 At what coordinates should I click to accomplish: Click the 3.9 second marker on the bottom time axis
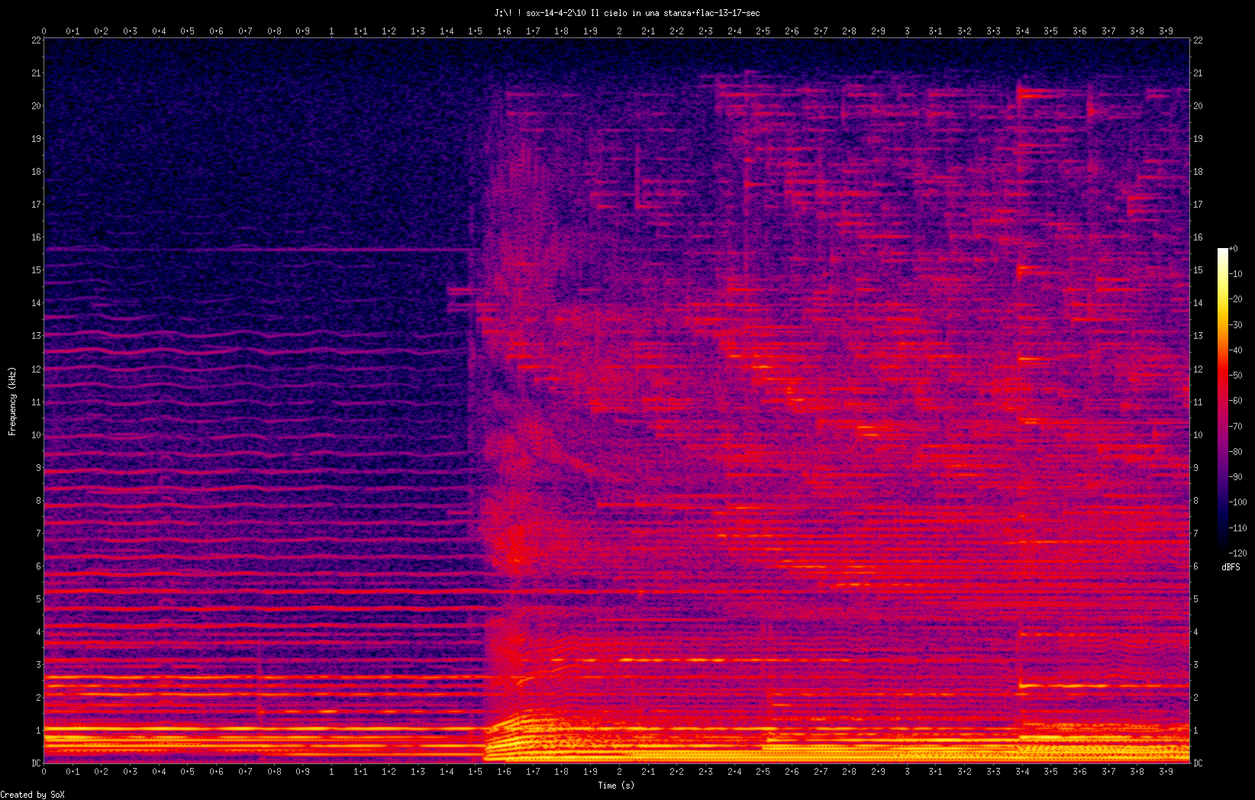(x=1165, y=772)
